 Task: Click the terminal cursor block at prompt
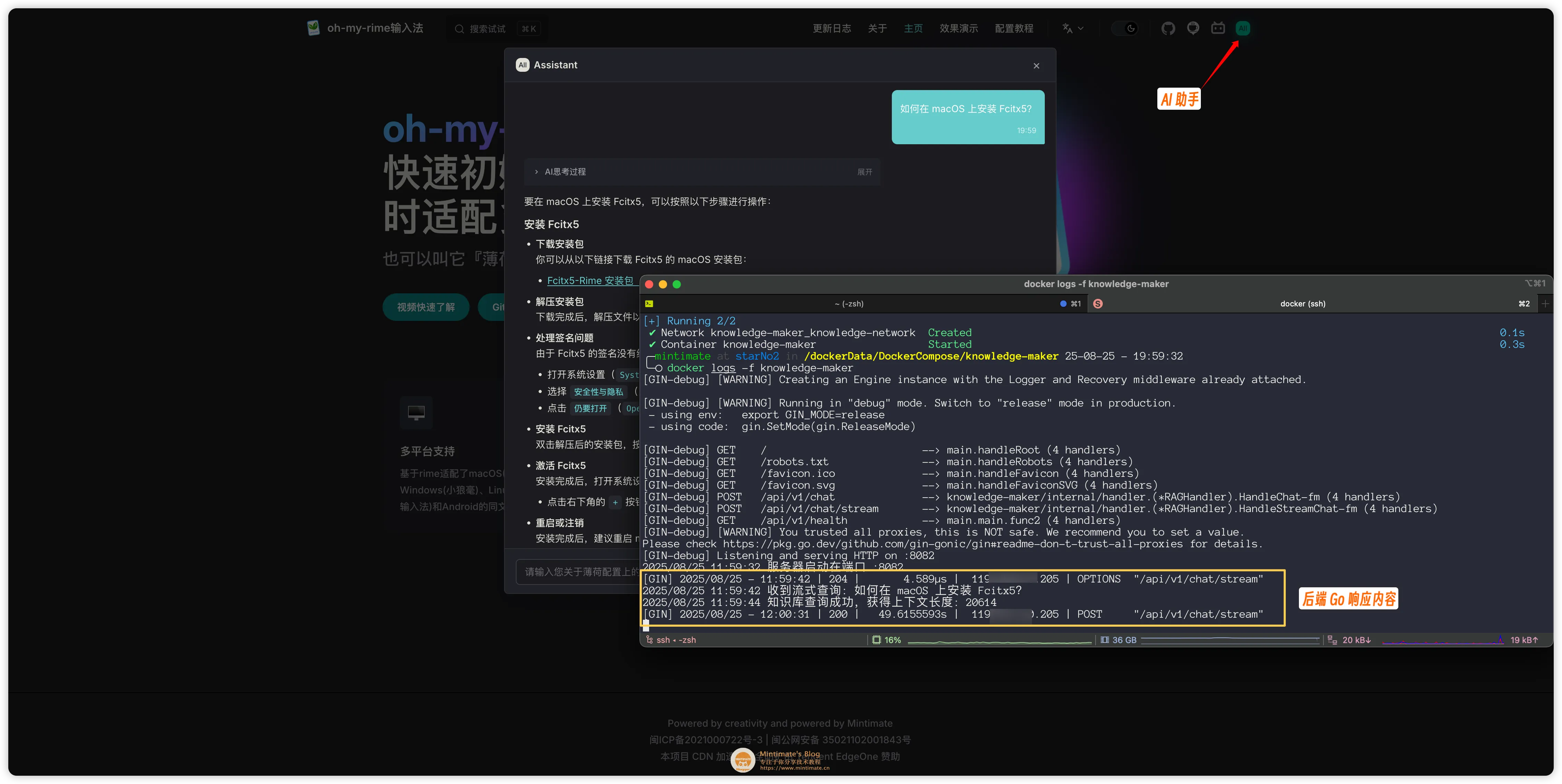tap(646, 625)
